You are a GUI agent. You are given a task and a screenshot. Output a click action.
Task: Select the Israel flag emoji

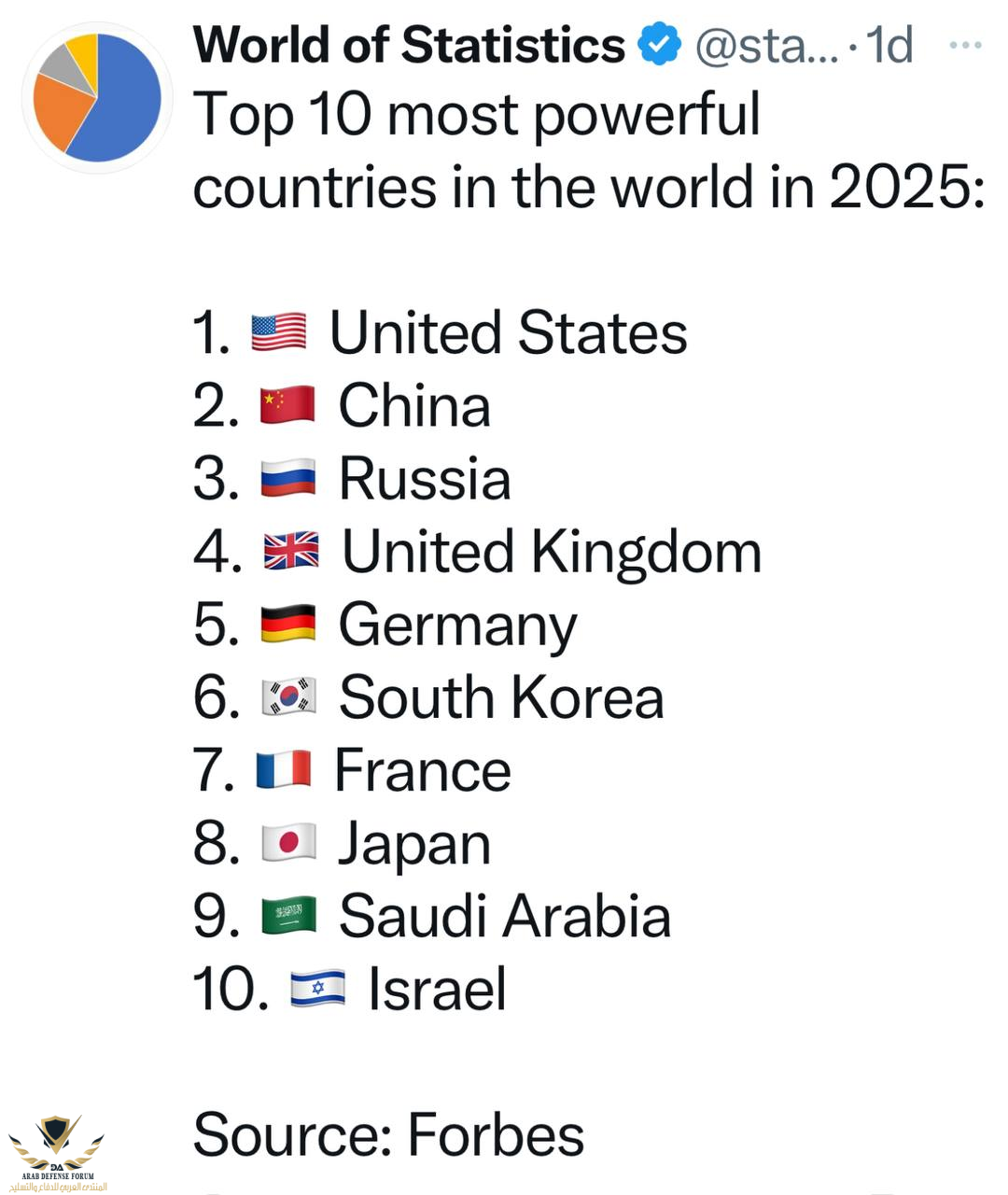(317, 989)
